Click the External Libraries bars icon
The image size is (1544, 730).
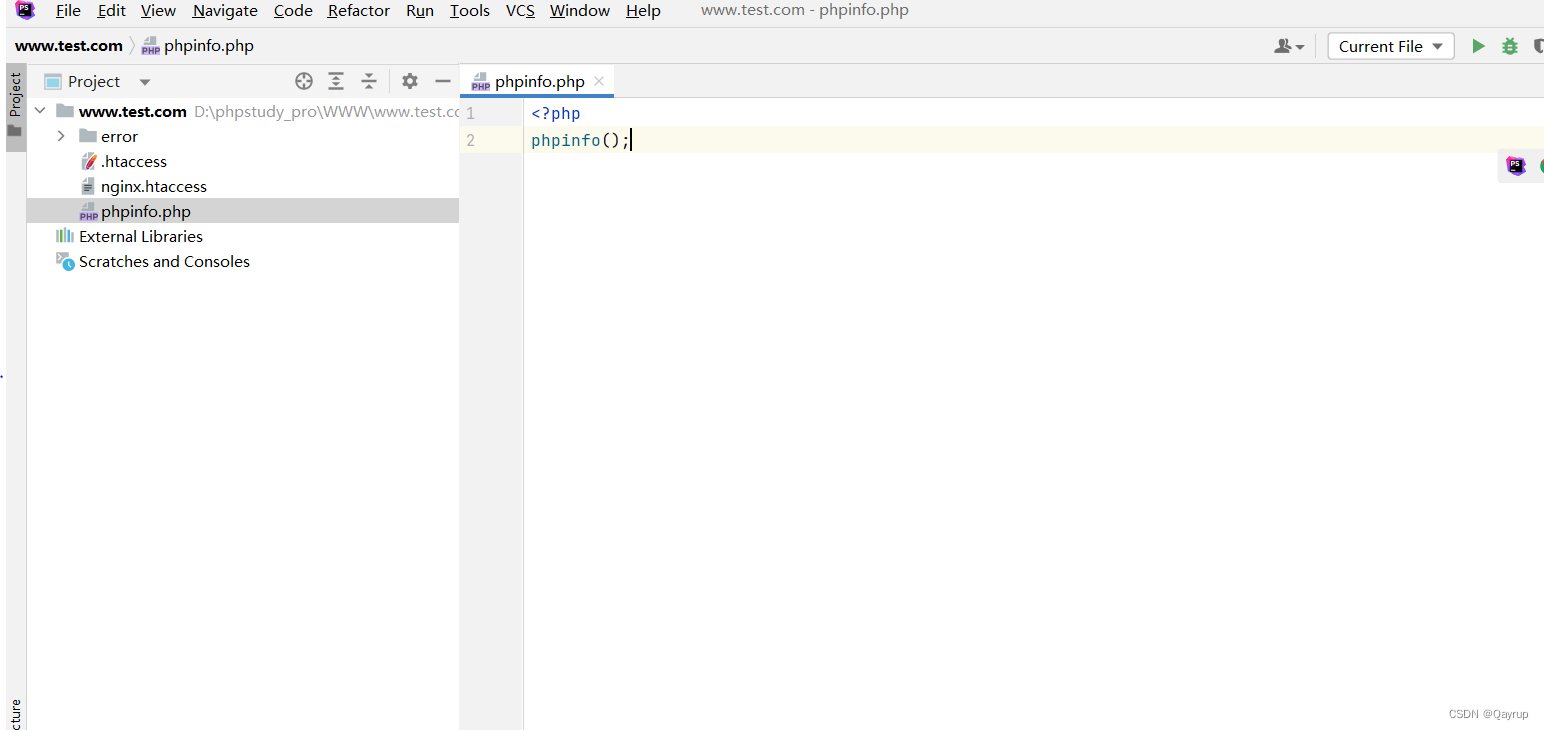[x=65, y=236]
